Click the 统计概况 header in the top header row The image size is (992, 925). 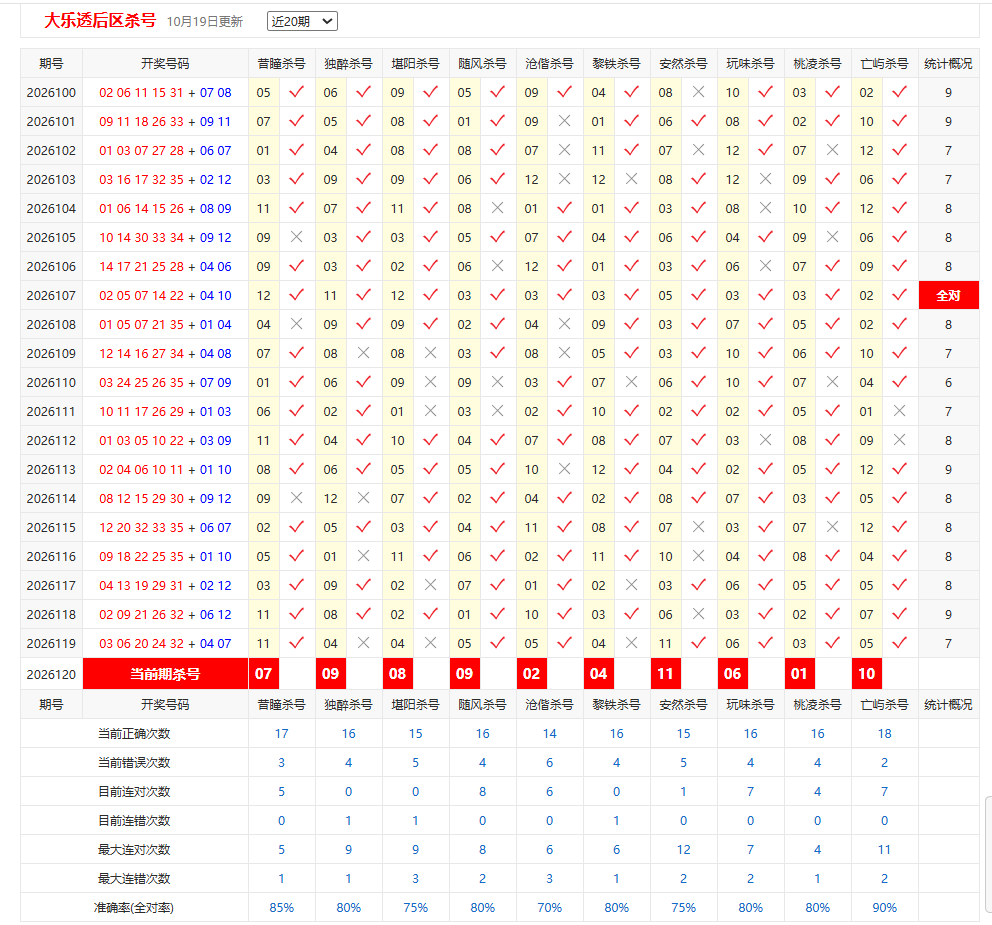(x=948, y=64)
